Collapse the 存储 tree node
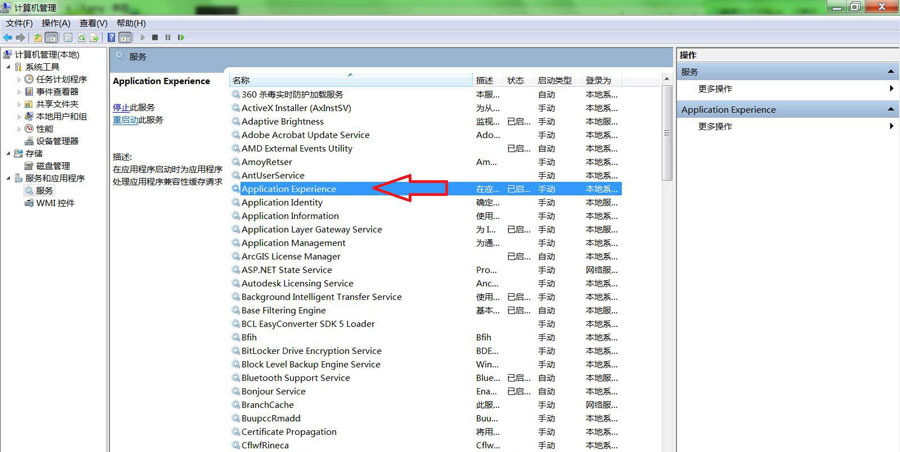 tap(9, 153)
